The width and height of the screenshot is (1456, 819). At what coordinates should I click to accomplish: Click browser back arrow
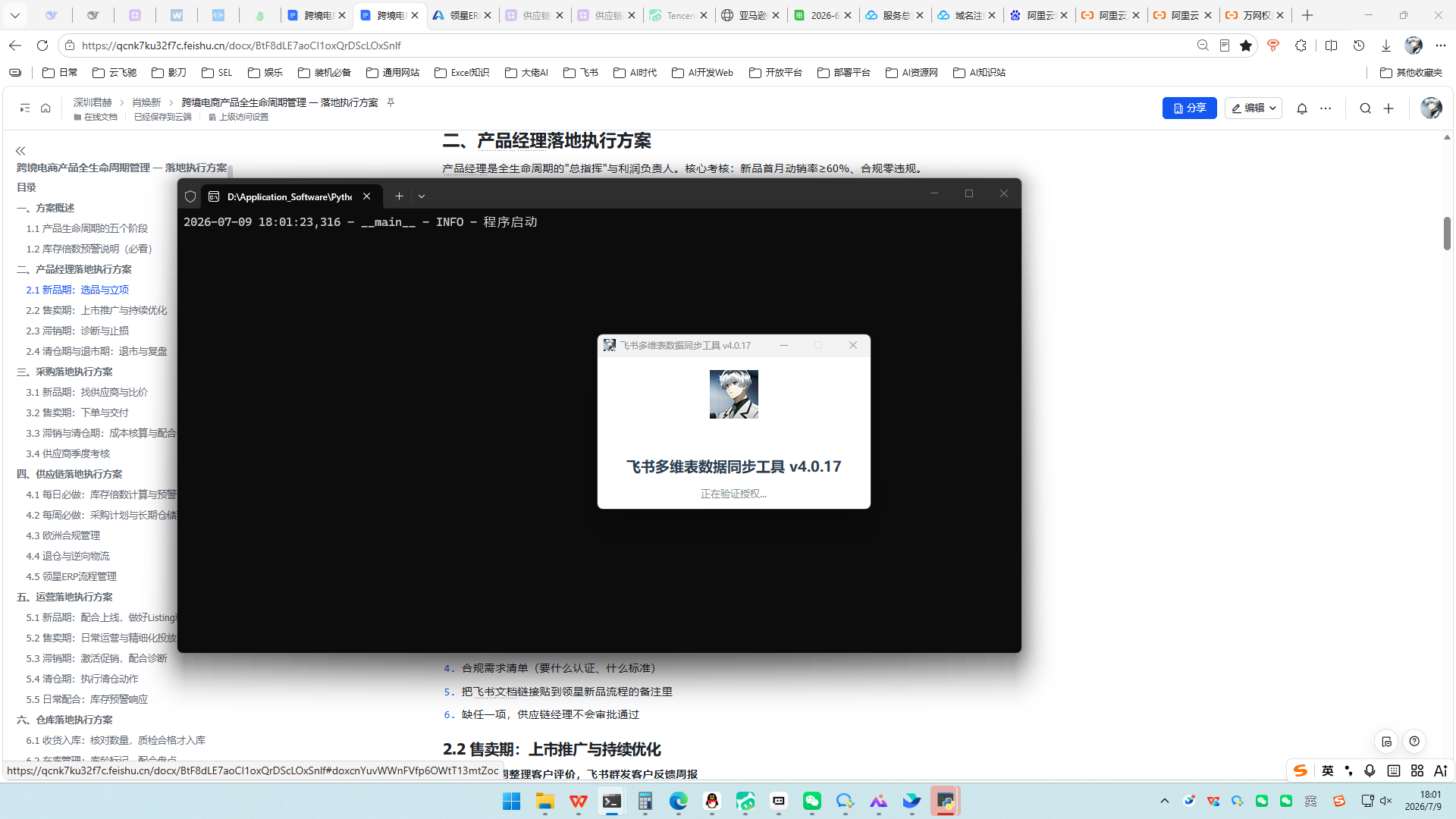point(15,45)
